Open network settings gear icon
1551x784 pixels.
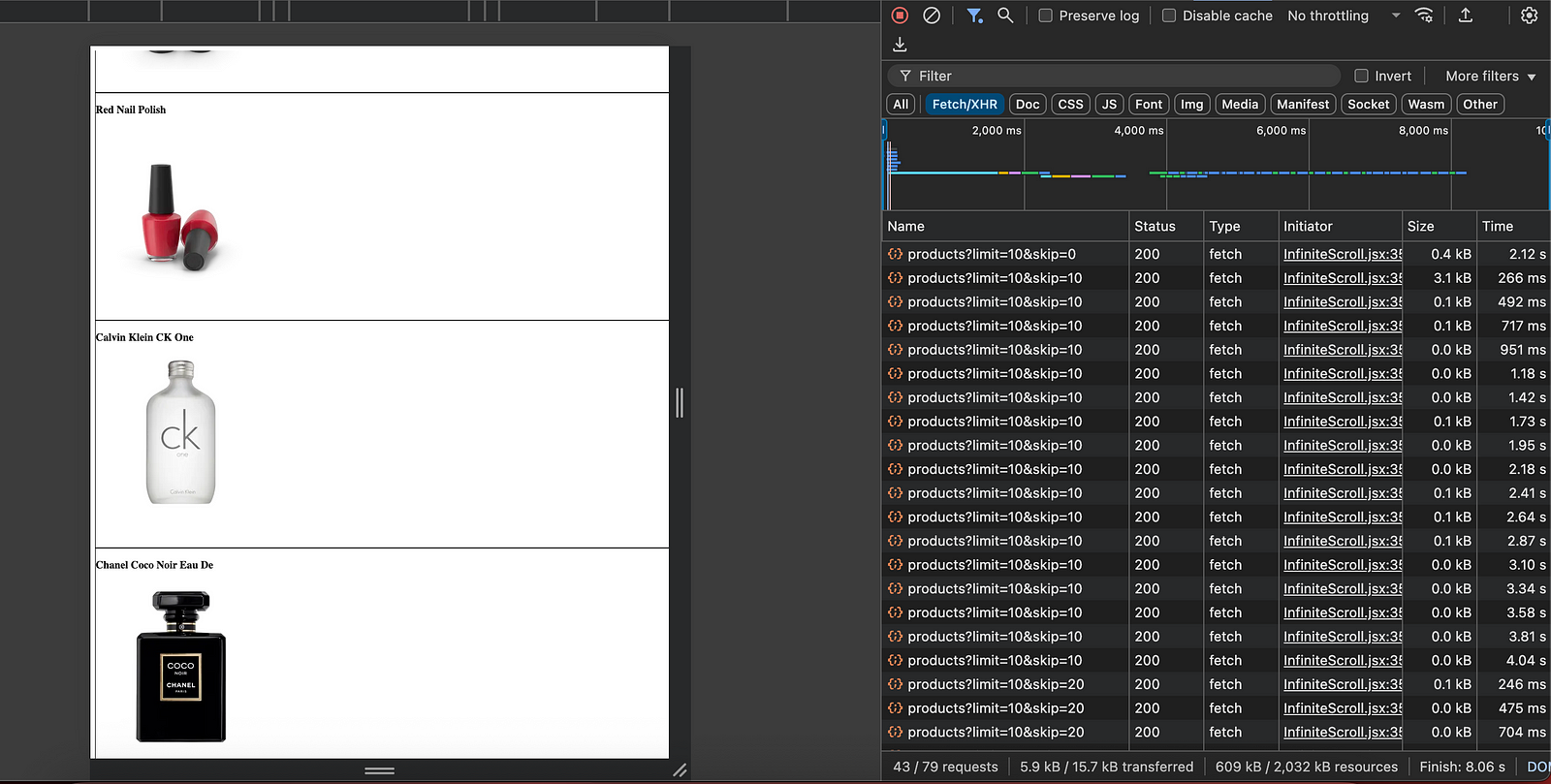(x=1529, y=16)
